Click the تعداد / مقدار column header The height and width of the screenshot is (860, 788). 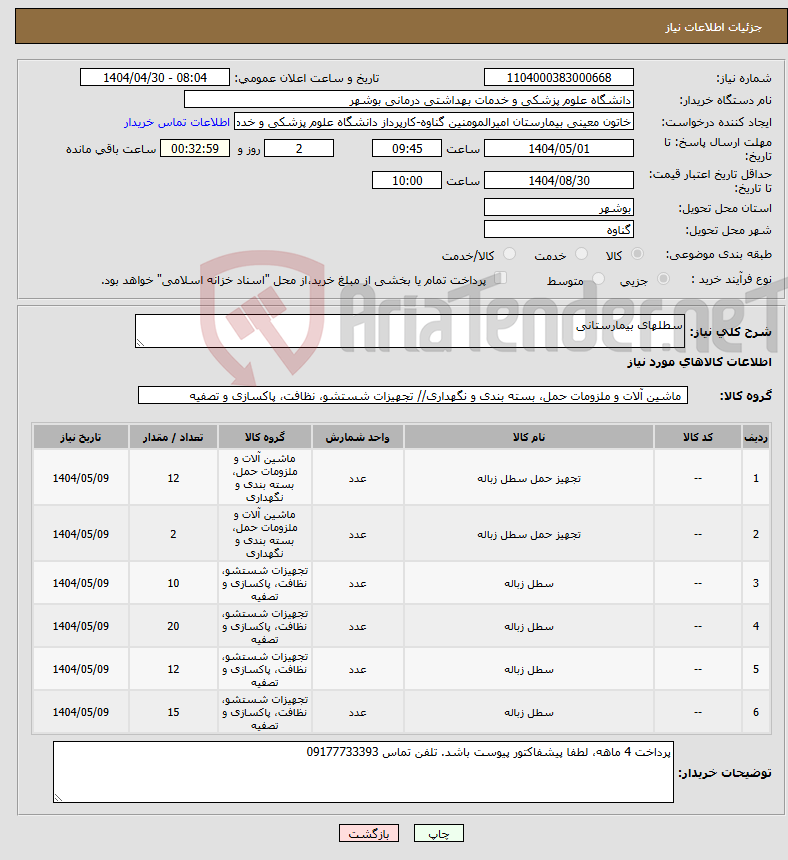(x=173, y=437)
